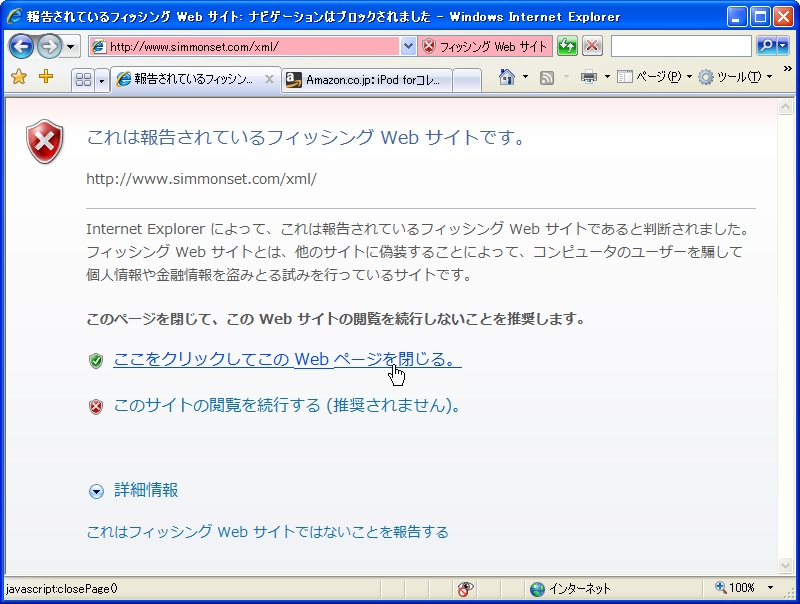Click the RSS feeds icon
The image size is (800, 604).
coord(547,77)
